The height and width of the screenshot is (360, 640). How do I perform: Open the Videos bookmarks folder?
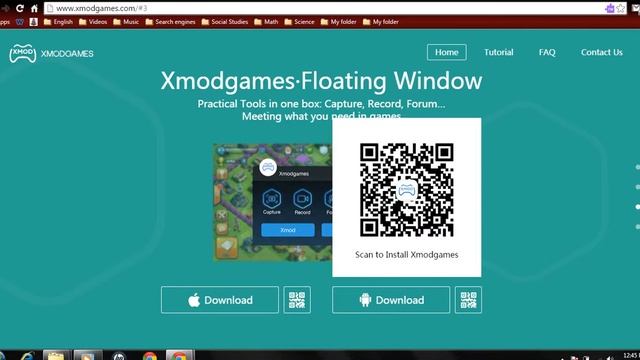click(93, 22)
